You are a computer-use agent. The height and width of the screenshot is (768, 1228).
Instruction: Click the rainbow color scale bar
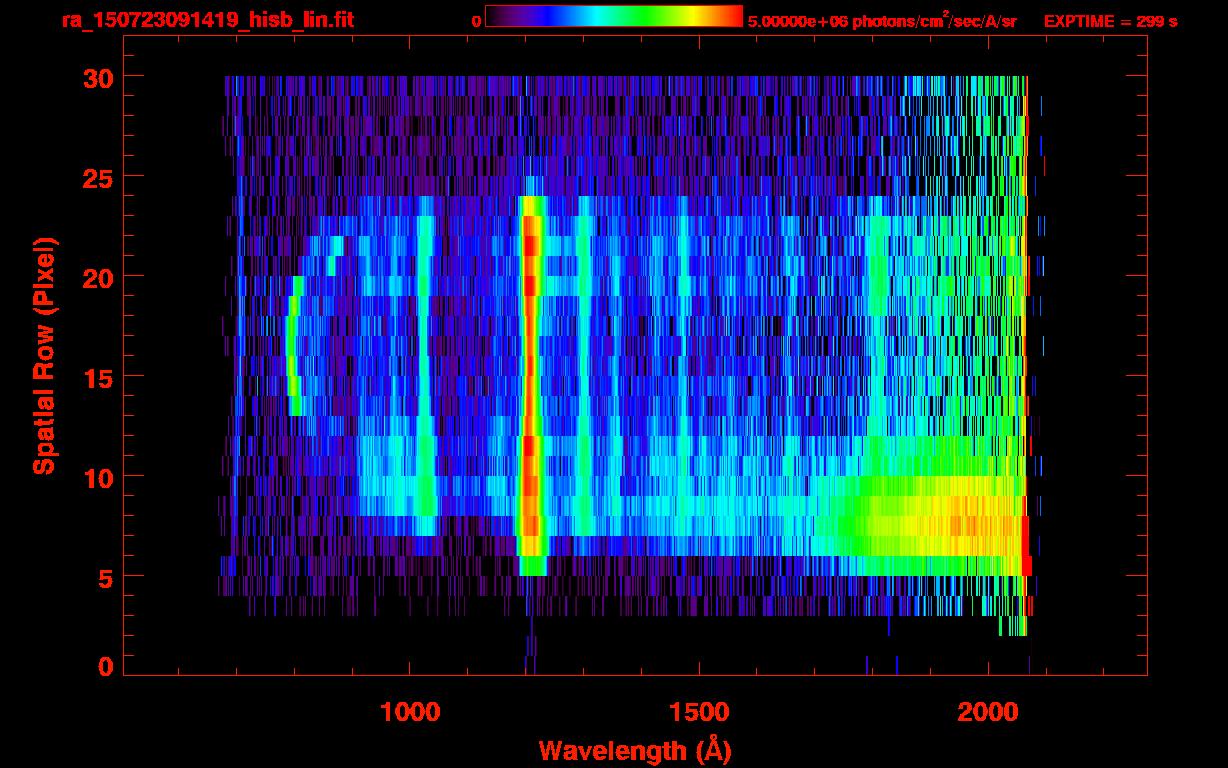pyautogui.click(x=613, y=16)
